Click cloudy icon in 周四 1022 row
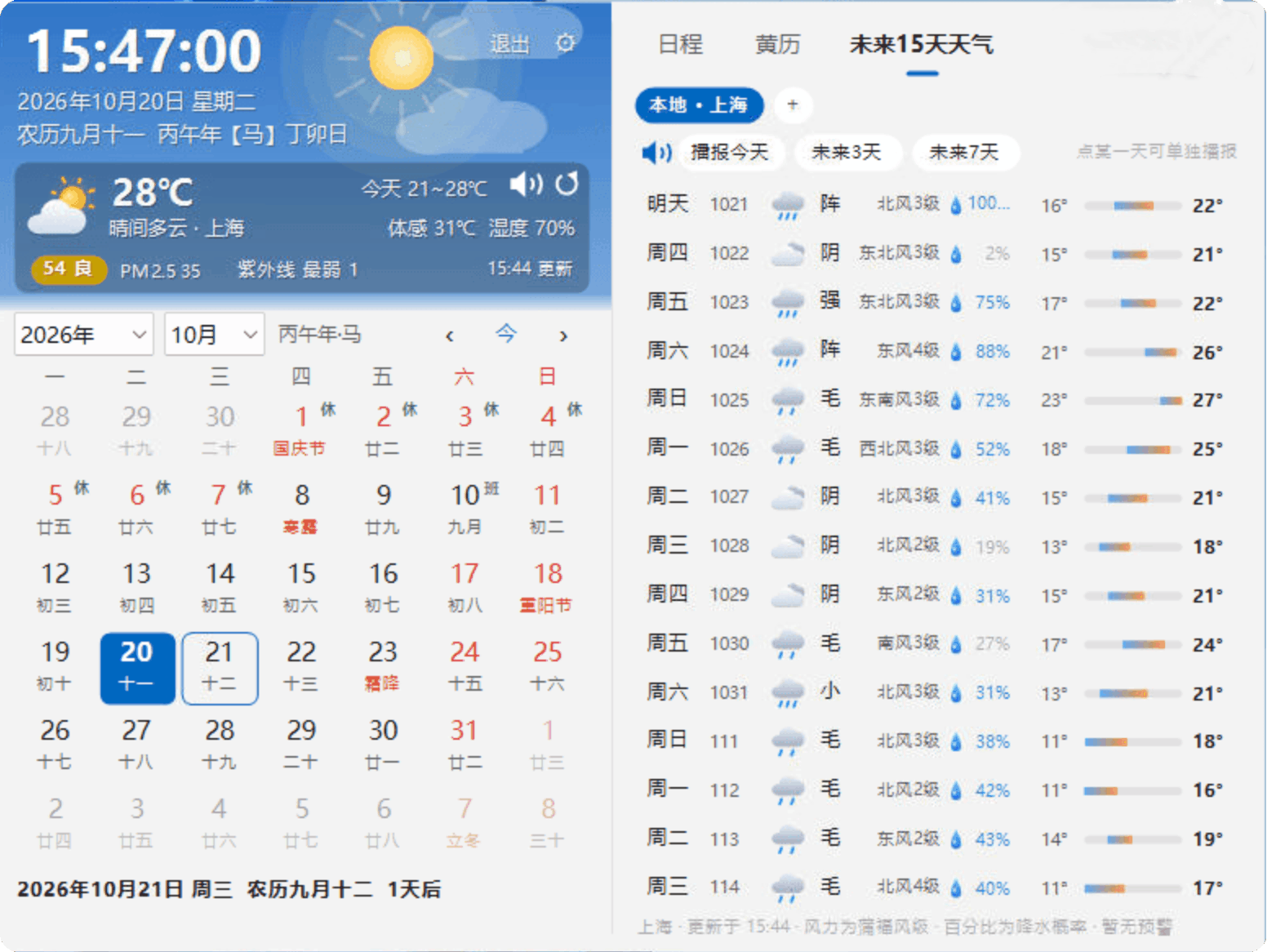This screenshot has height=952, width=1267. pyautogui.click(x=788, y=254)
